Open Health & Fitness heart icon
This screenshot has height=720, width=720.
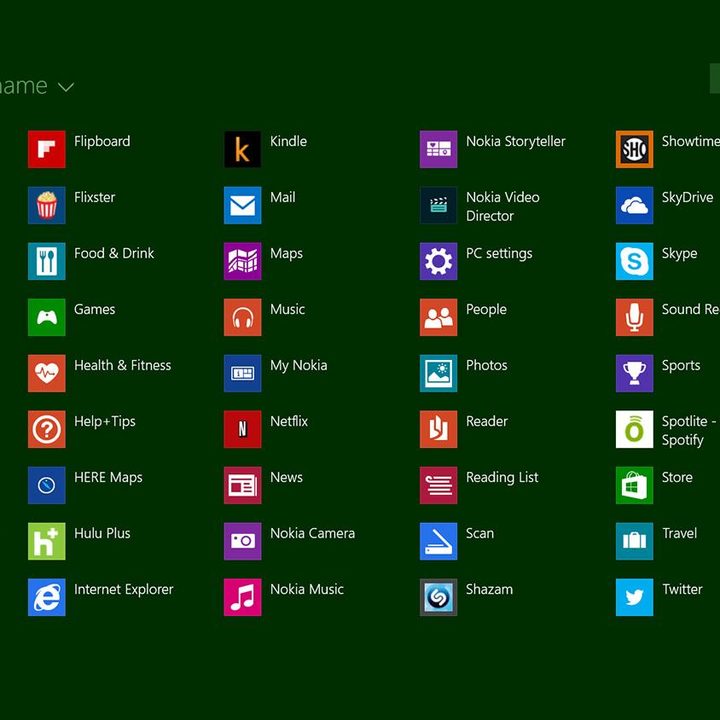[46, 373]
